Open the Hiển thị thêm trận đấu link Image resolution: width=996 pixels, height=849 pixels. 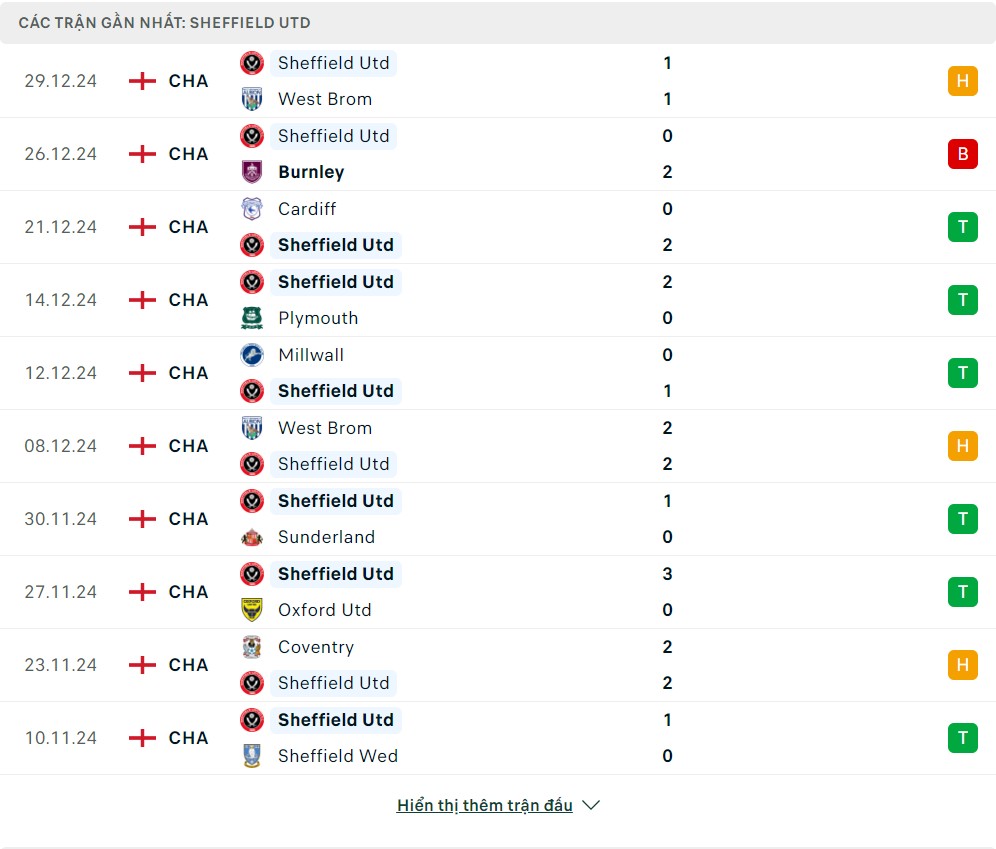485,805
